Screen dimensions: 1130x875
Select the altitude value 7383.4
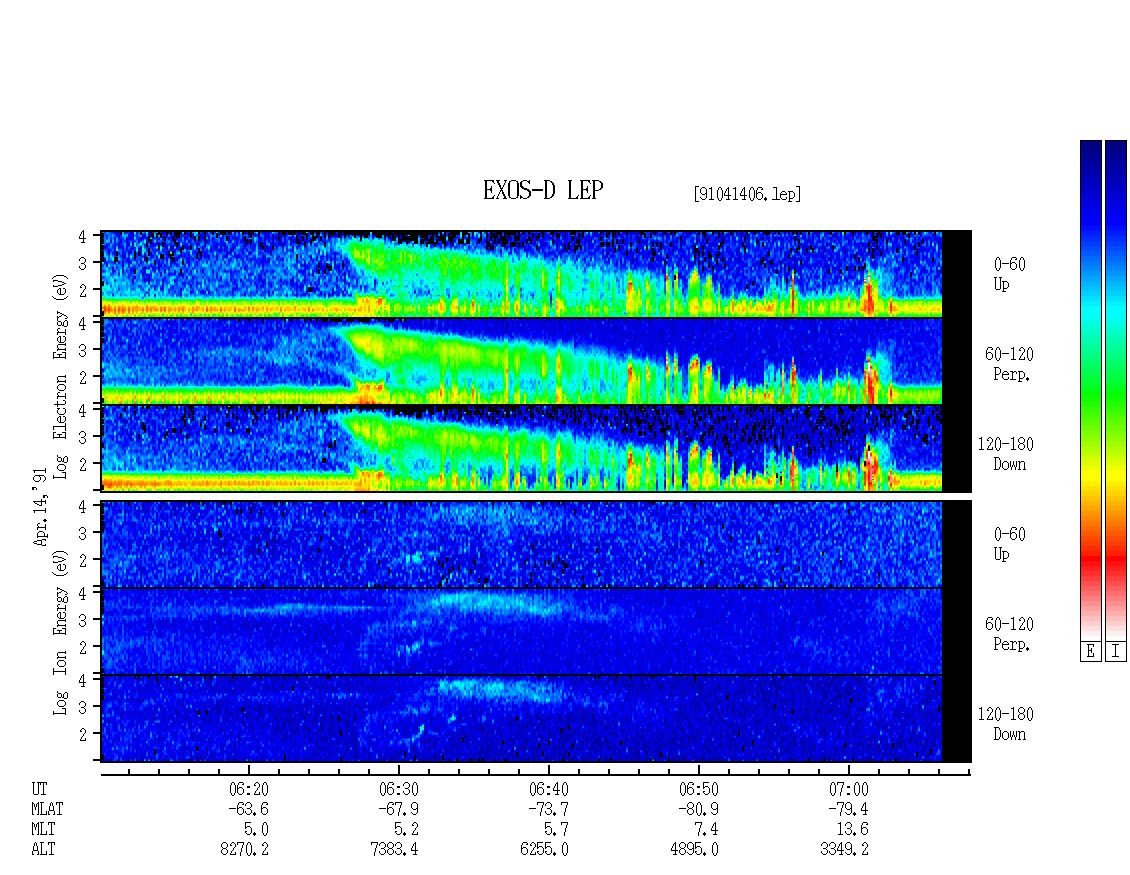(395, 849)
